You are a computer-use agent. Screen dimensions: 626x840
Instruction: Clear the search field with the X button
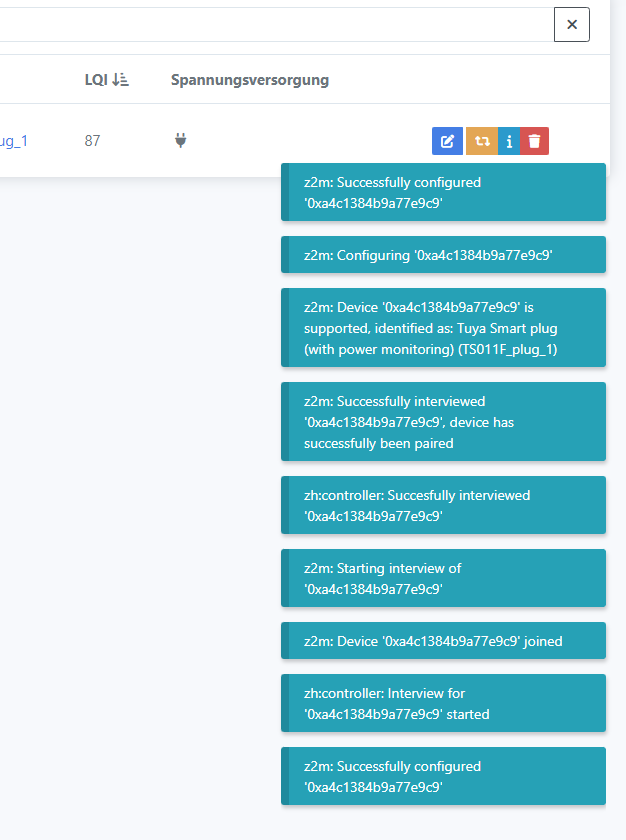click(572, 25)
